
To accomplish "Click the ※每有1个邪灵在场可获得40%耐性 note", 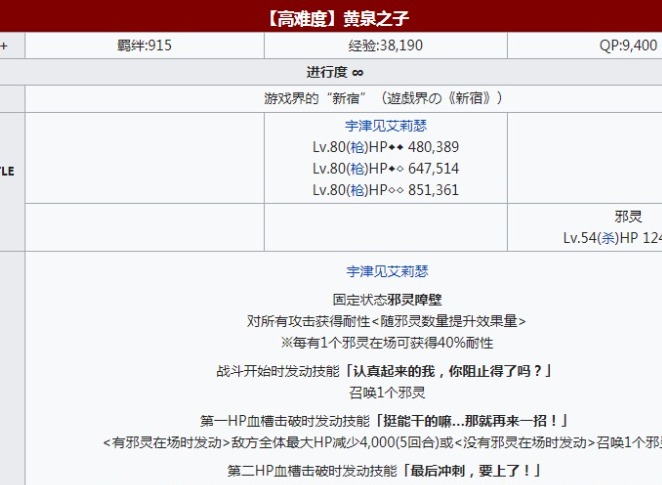I will pyautogui.click(x=387, y=343).
